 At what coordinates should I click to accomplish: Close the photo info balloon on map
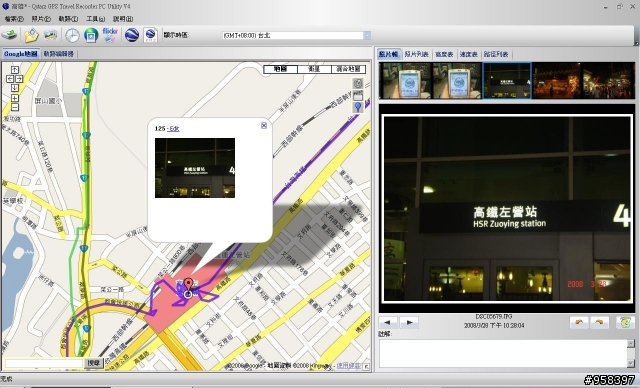tap(264, 126)
